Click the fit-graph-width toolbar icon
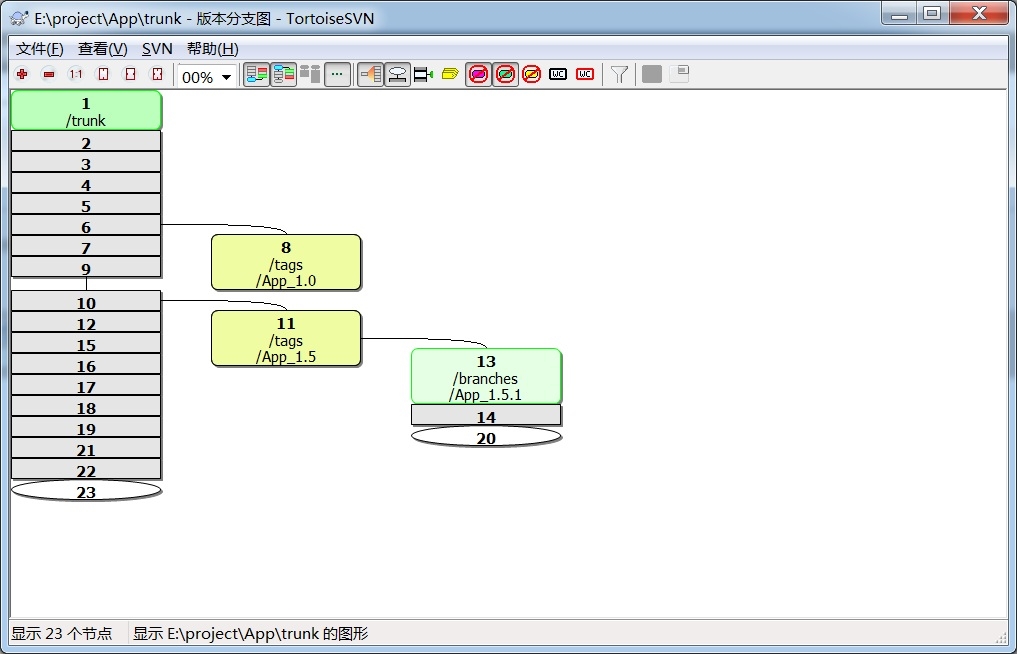The height and width of the screenshot is (654, 1020). (131, 74)
